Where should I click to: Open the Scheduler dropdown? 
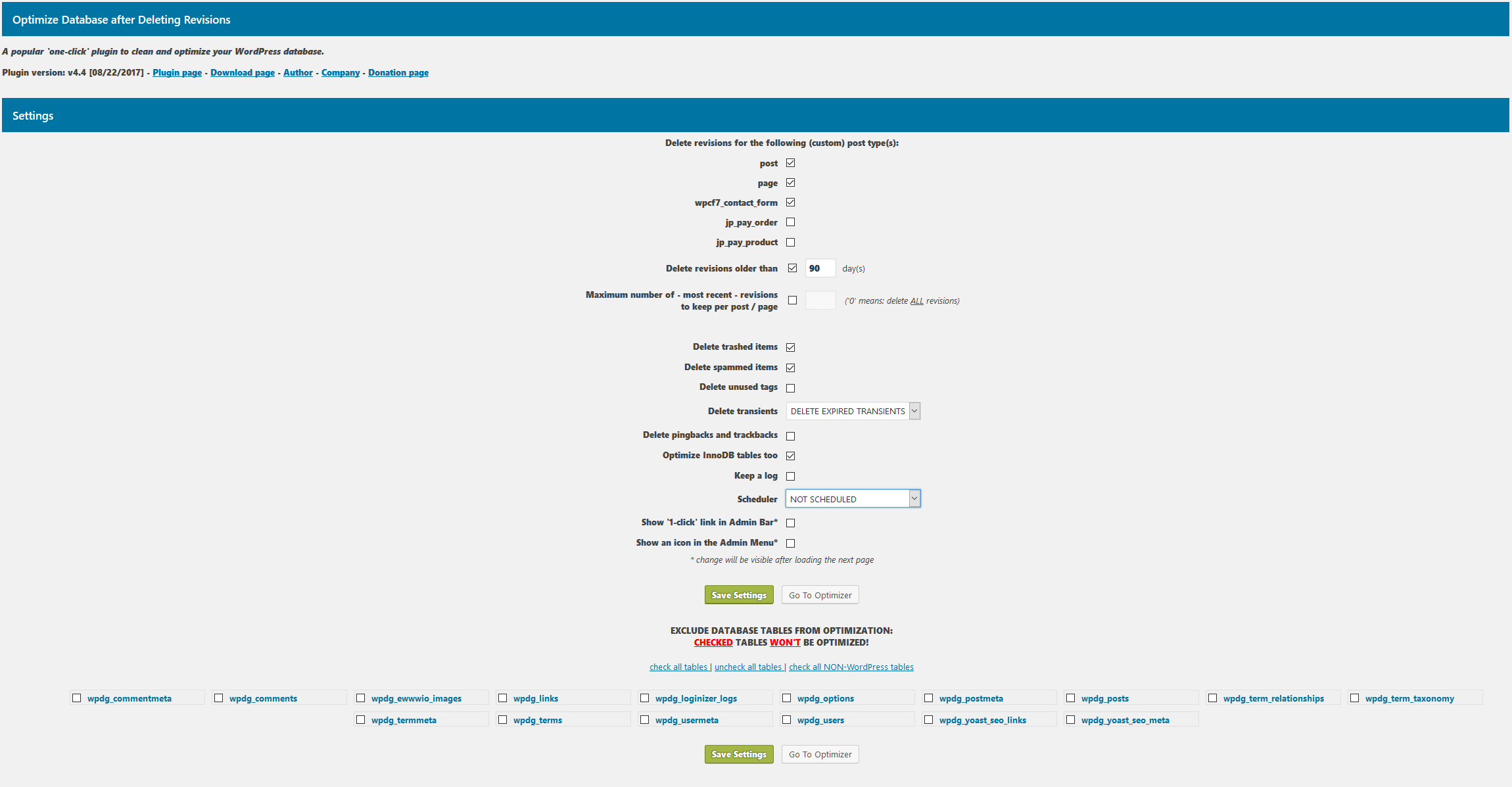click(853, 499)
